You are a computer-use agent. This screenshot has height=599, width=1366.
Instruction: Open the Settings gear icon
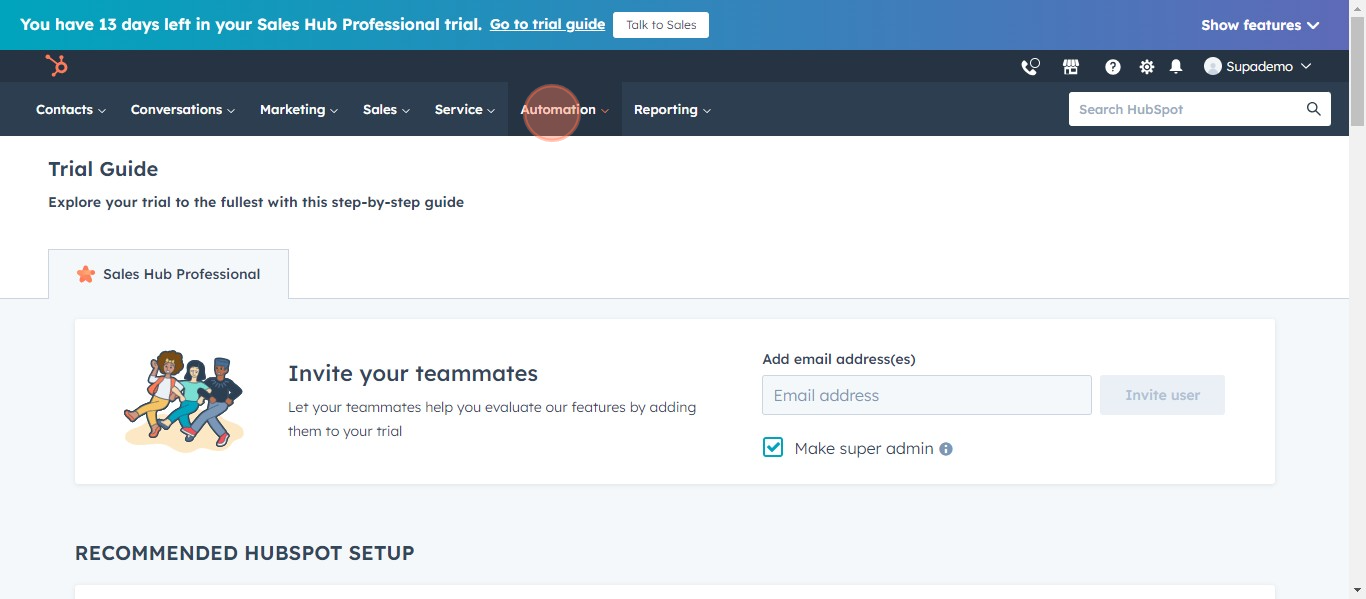[1146, 67]
